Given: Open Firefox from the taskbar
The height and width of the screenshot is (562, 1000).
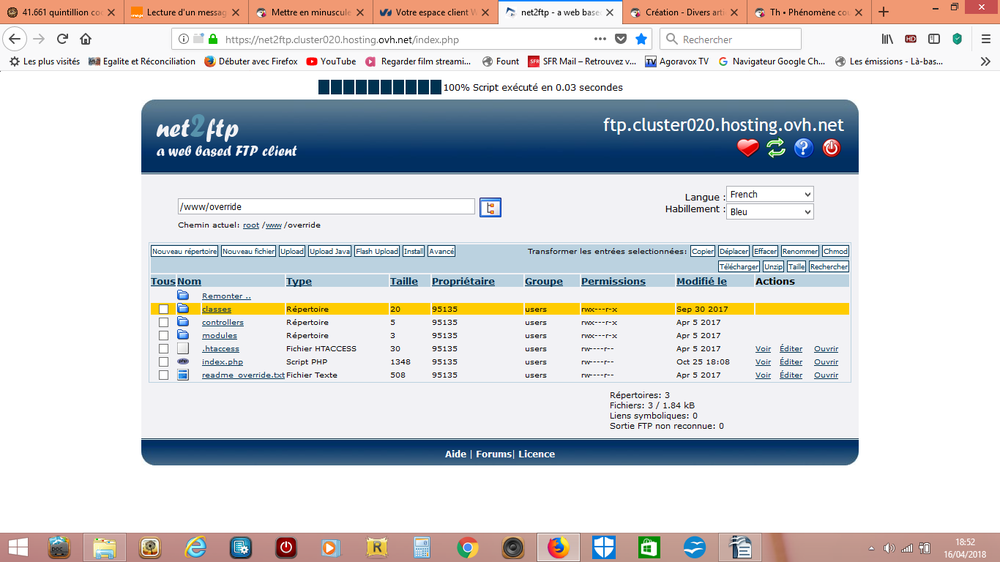Looking at the screenshot, I should [558, 547].
